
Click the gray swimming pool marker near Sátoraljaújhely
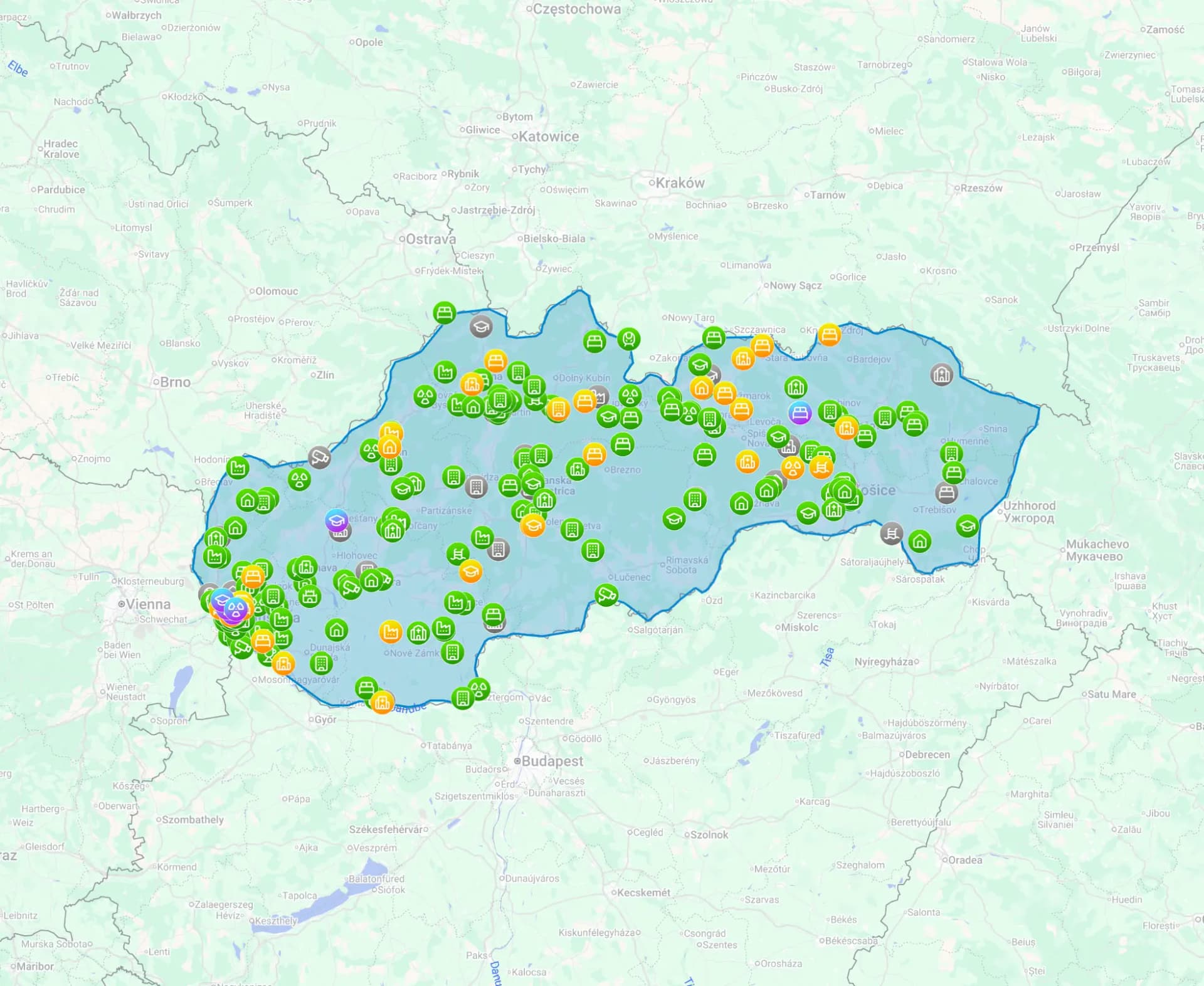[891, 533]
